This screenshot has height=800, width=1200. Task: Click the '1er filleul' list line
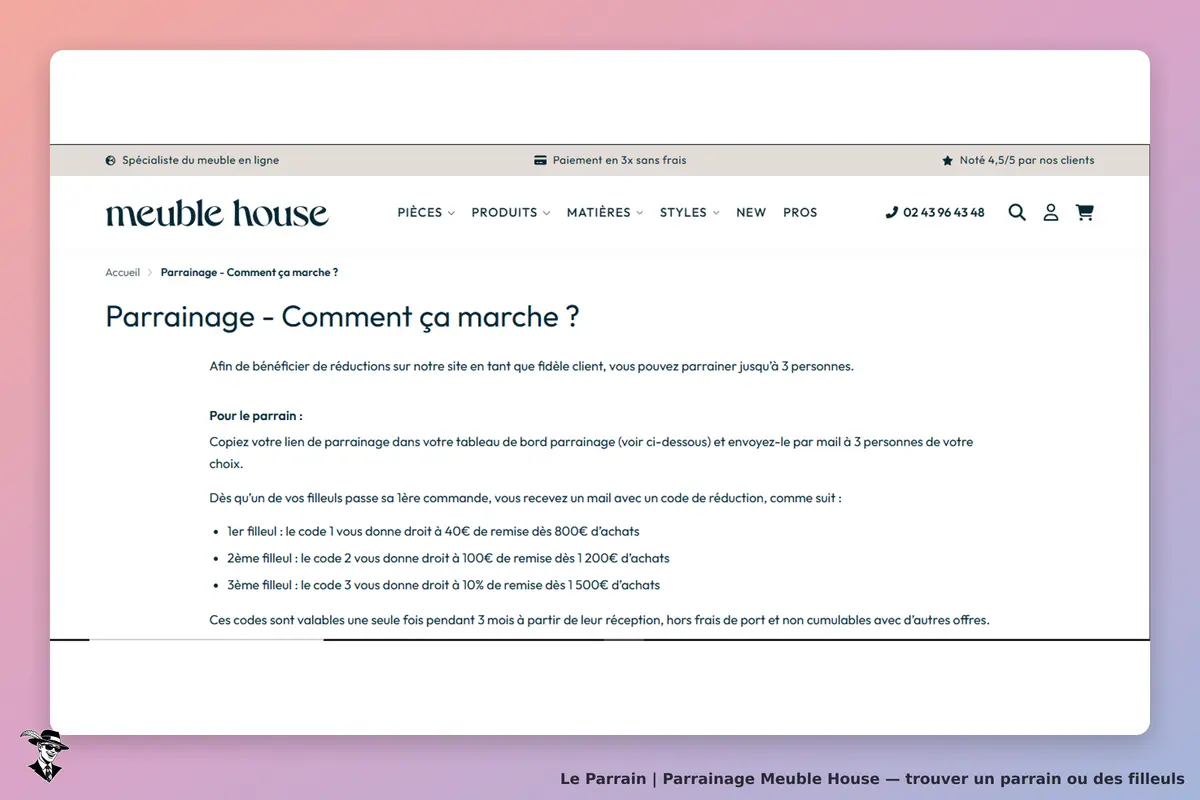433,531
